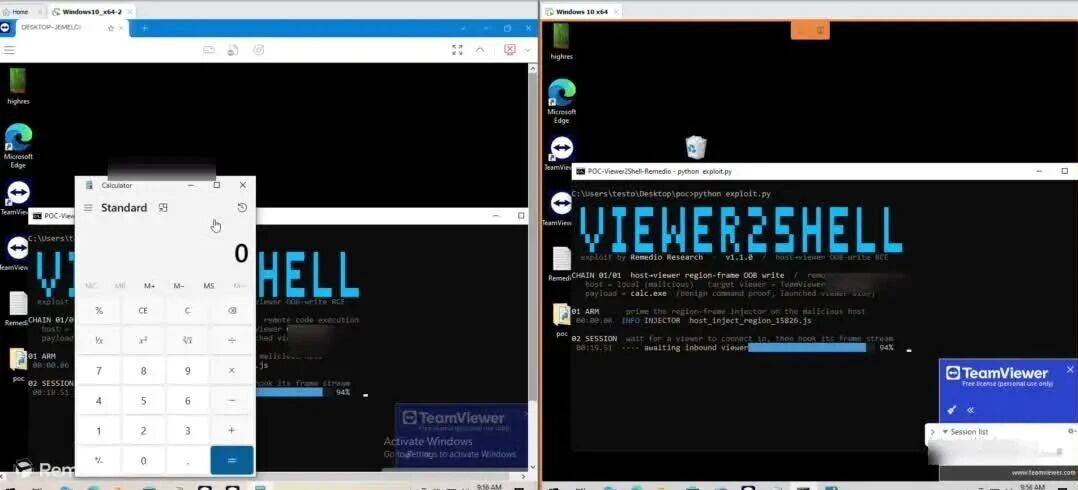Close the TeamViewer session panel
The width and height of the screenshot is (1078, 490).
(1070, 370)
